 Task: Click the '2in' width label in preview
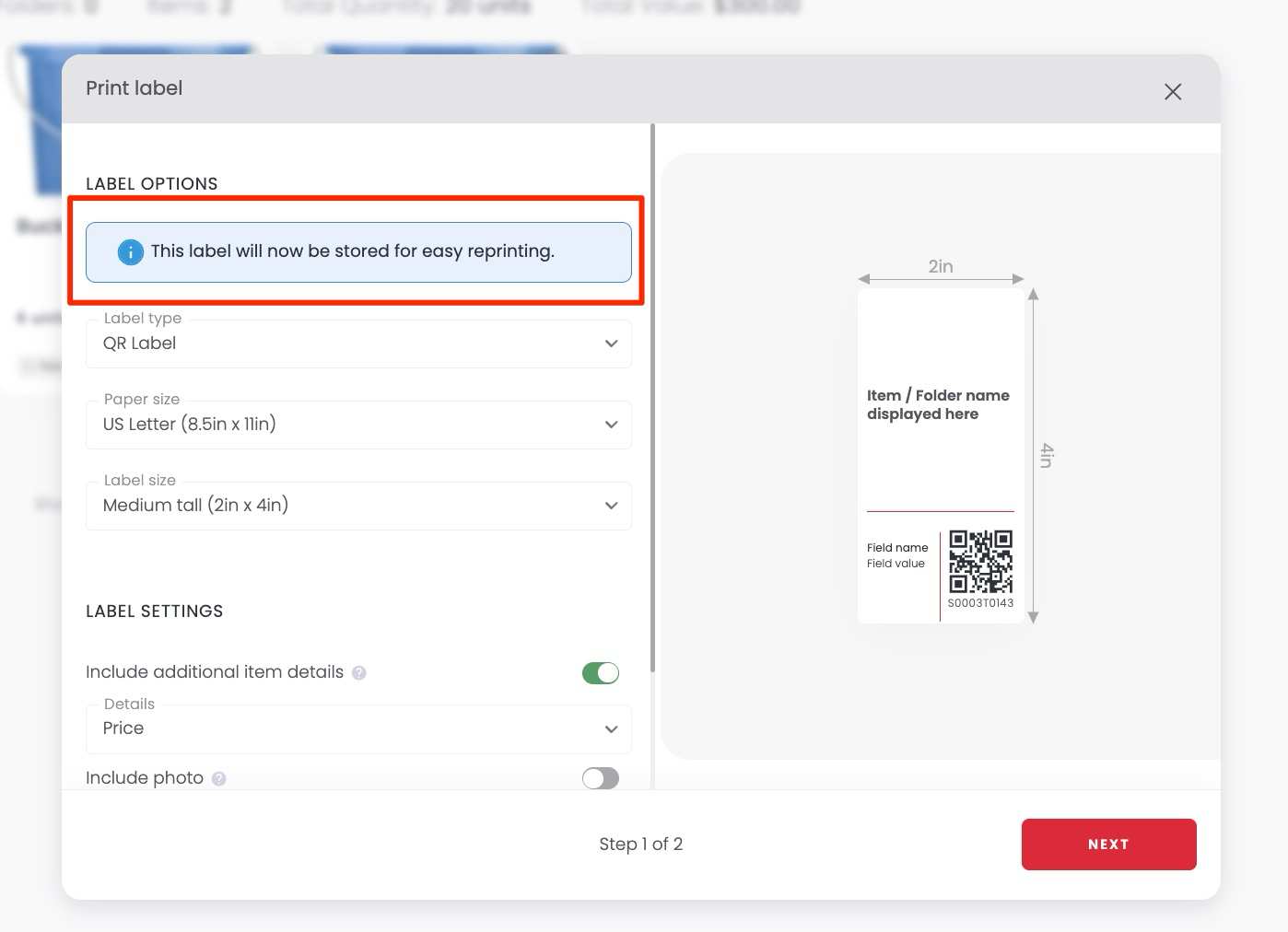[x=941, y=266]
